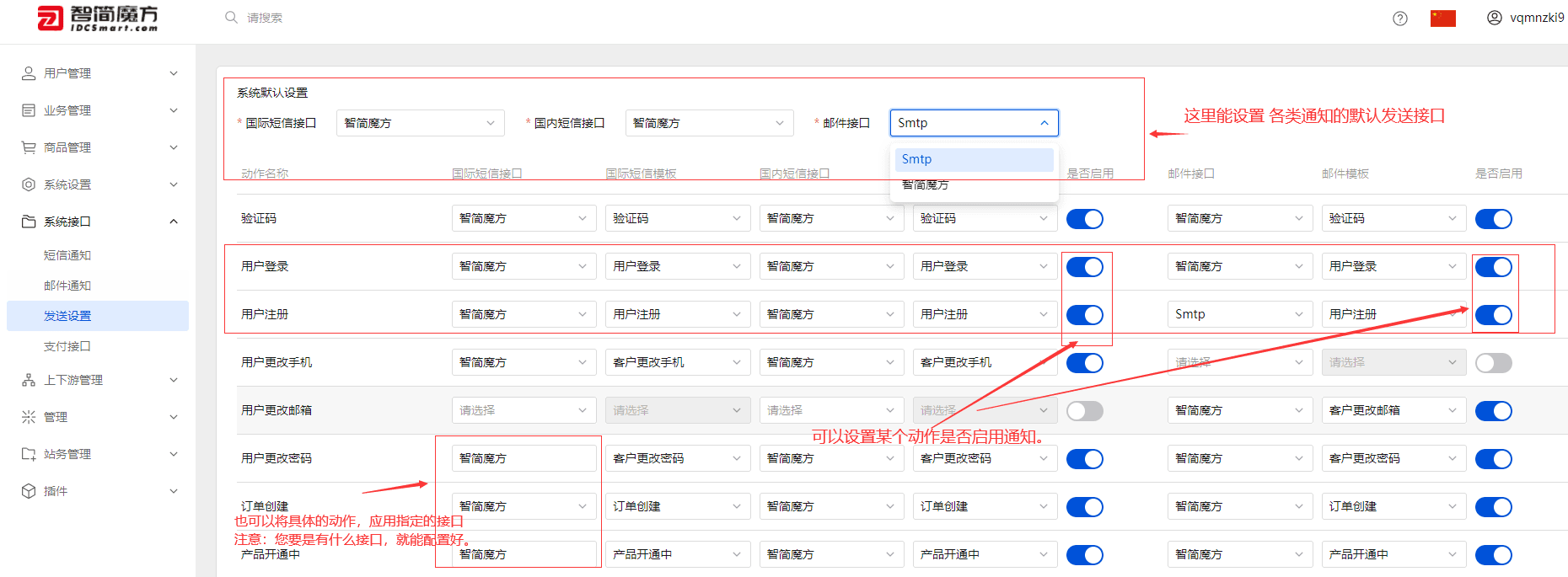The height and width of the screenshot is (577, 1568).
Task: Toggle email notification for 订单创建
Action: tap(1494, 507)
